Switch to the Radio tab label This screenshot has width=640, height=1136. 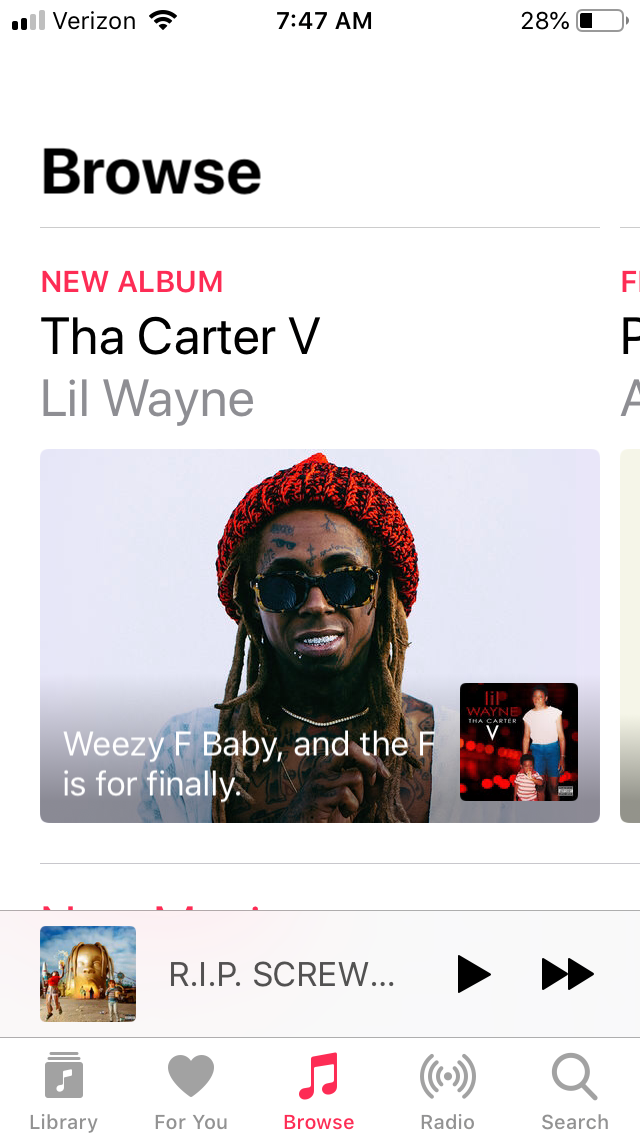[447, 1122]
